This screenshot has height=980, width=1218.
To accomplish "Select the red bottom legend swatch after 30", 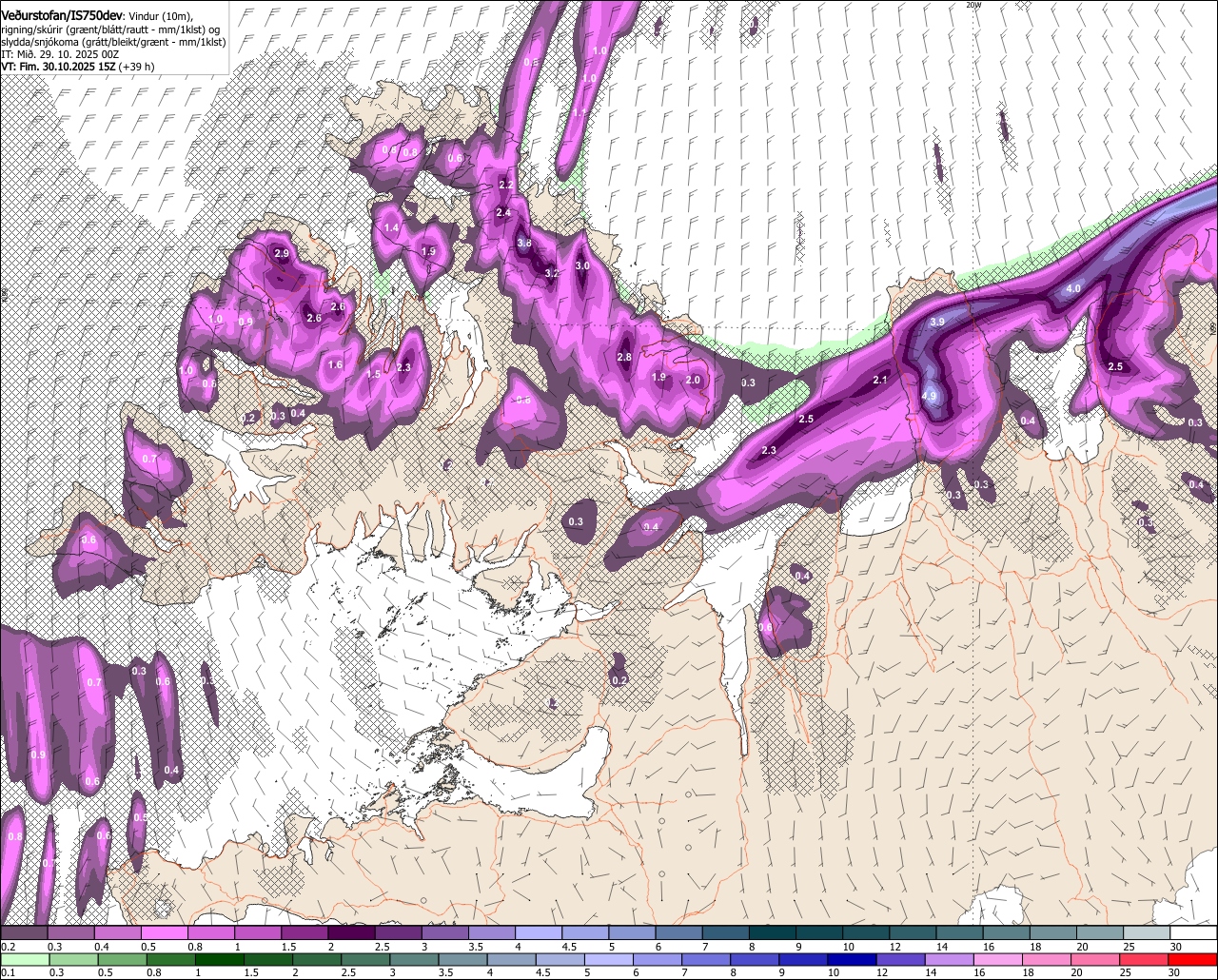I will pyautogui.click(x=1193, y=959).
